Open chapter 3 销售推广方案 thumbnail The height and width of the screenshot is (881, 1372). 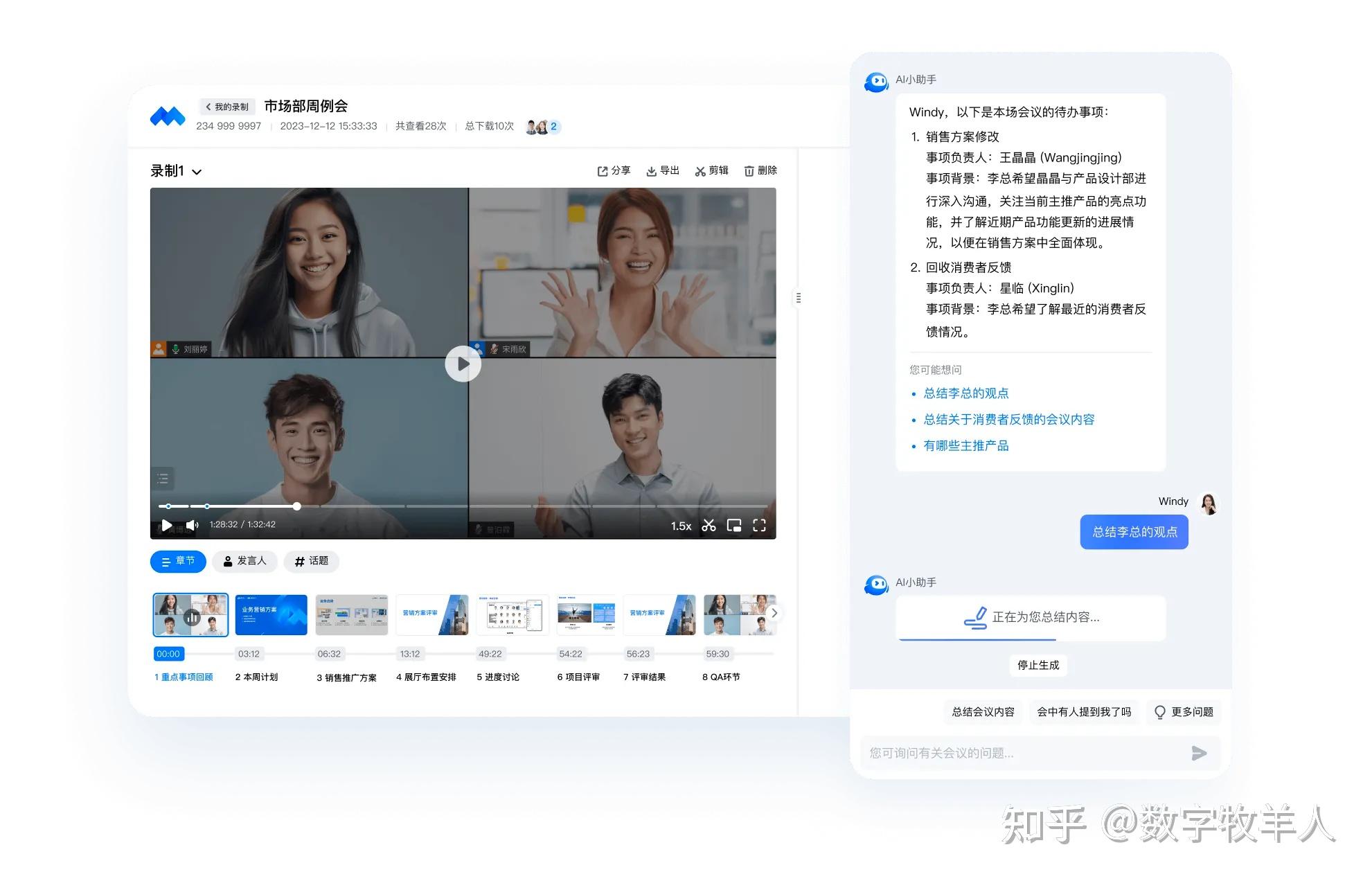[x=351, y=615]
